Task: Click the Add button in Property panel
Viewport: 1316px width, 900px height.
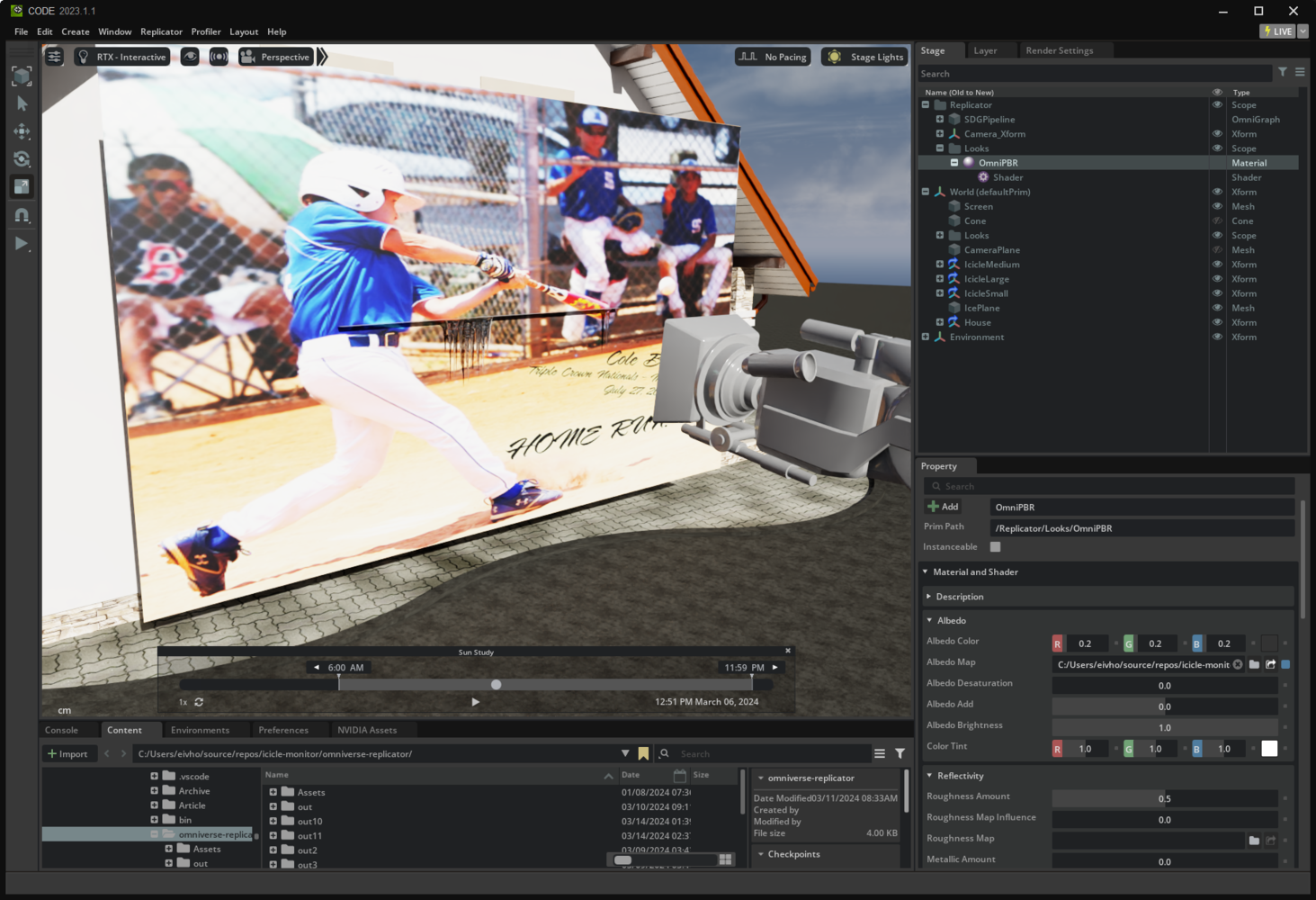Action: tap(943, 507)
